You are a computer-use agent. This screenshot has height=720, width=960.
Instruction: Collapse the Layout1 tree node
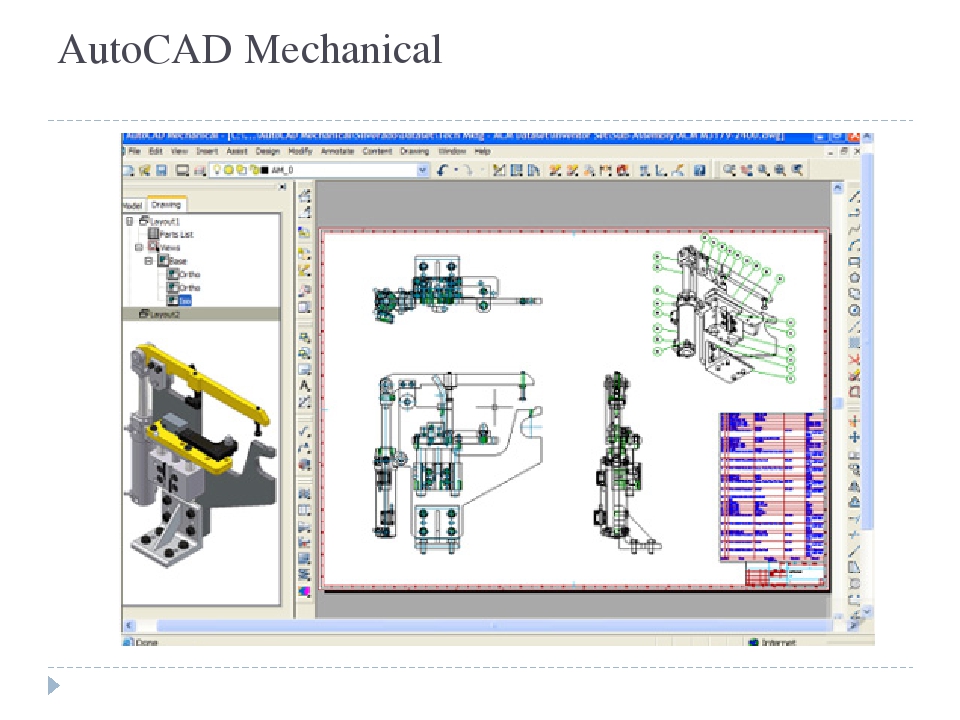tap(129, 221)
